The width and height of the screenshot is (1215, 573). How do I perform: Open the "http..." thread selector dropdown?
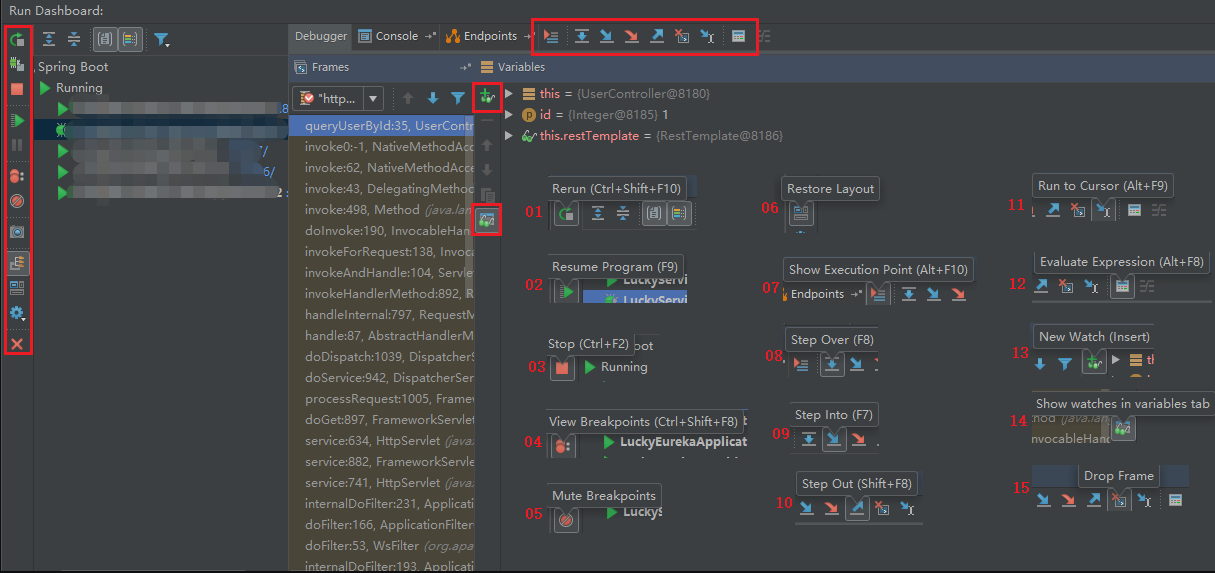338,98
